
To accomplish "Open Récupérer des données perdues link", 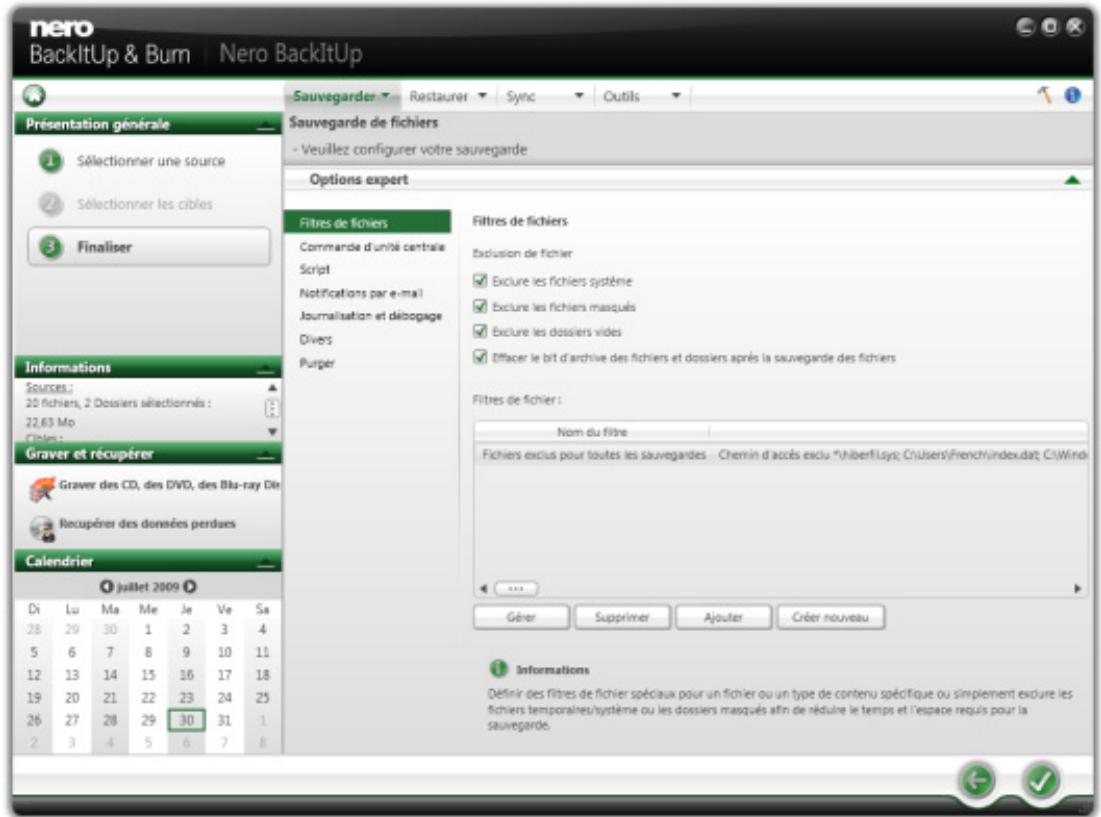I will pos(147,523).
